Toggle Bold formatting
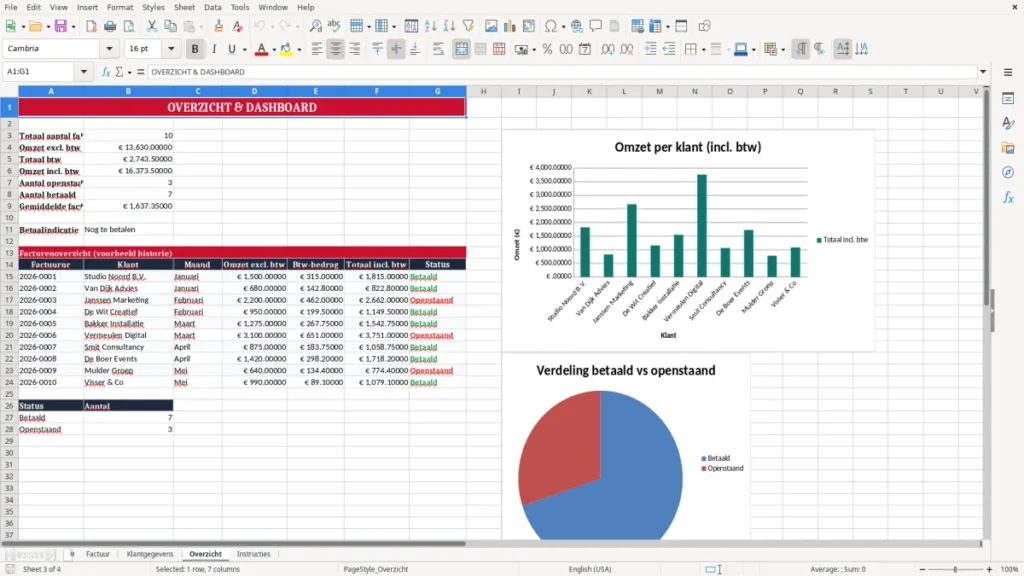The width and height of the screenshot is (1024, 576). pyautogui.click(x=195, y=49)
